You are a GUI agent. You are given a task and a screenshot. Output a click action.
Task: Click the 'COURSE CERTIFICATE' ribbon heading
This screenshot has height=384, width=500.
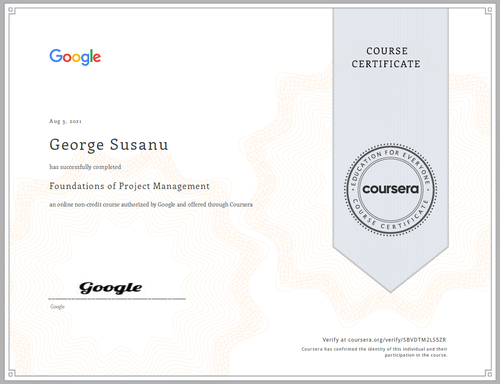click(x=386, y=57)
